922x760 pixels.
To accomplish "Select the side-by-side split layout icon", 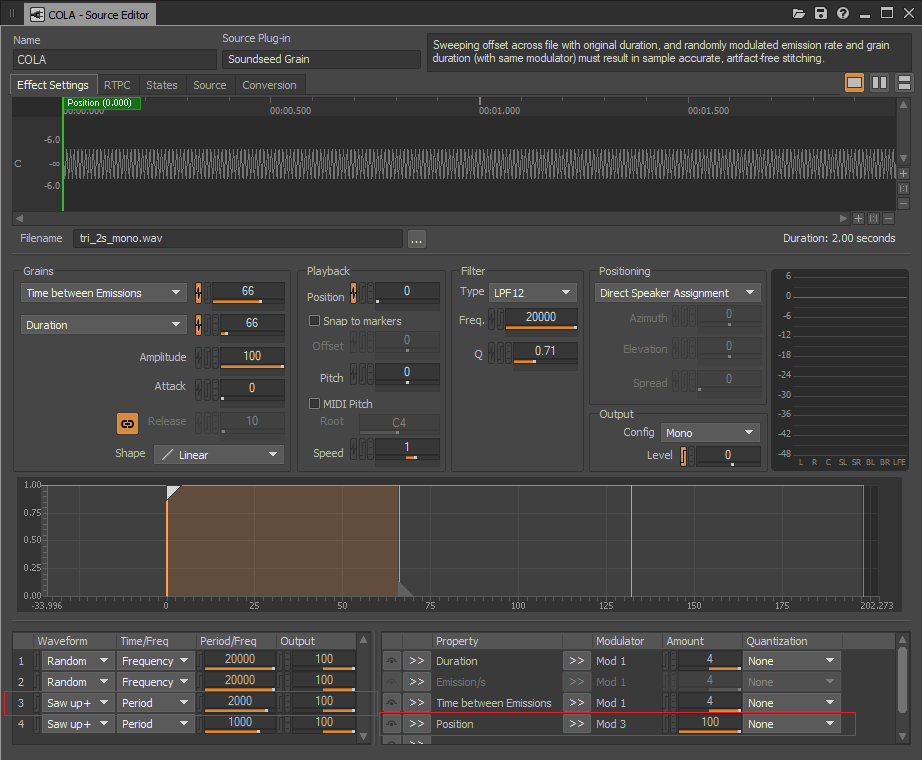I will 879,83.
